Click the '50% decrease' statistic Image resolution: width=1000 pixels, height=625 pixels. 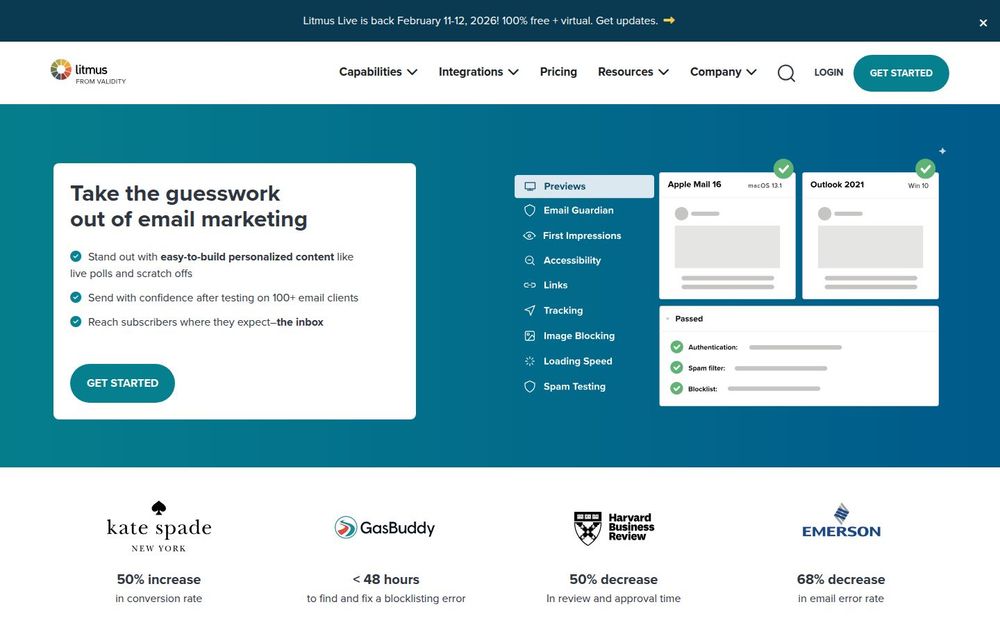(x=614, y=579)
